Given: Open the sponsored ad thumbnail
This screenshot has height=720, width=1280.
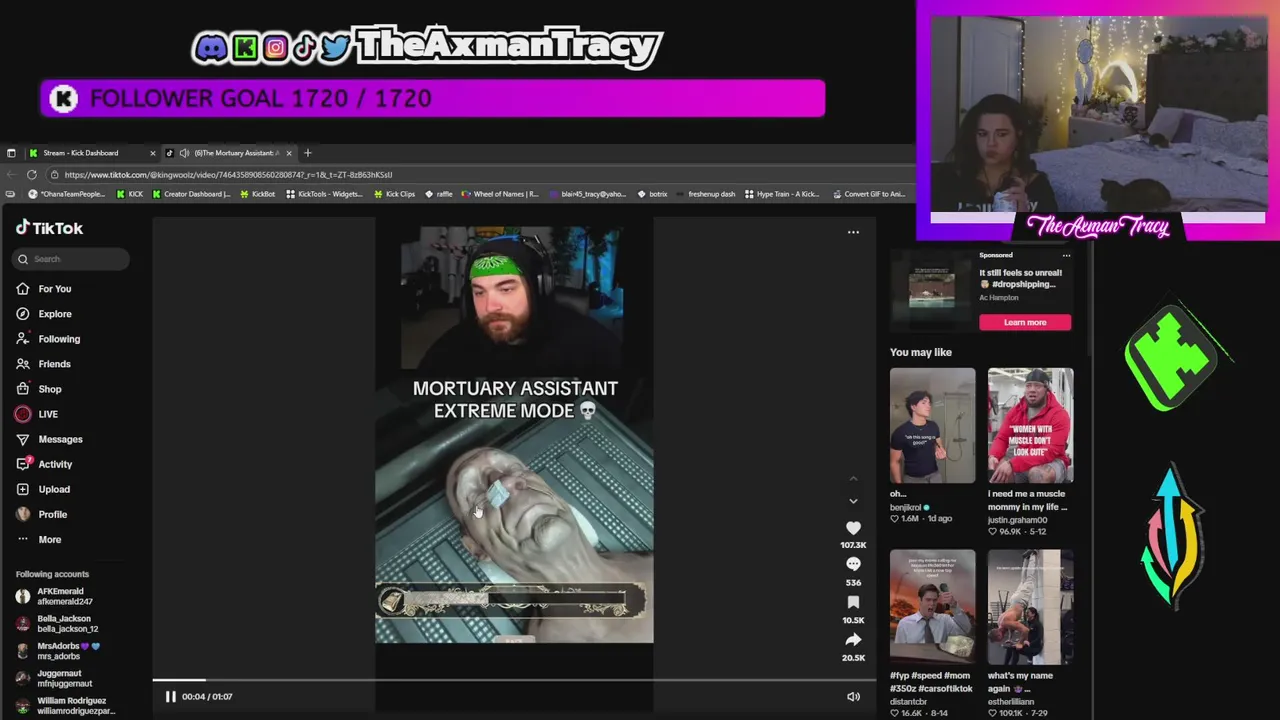Looking at the screenshot, I should coord(931,290).
